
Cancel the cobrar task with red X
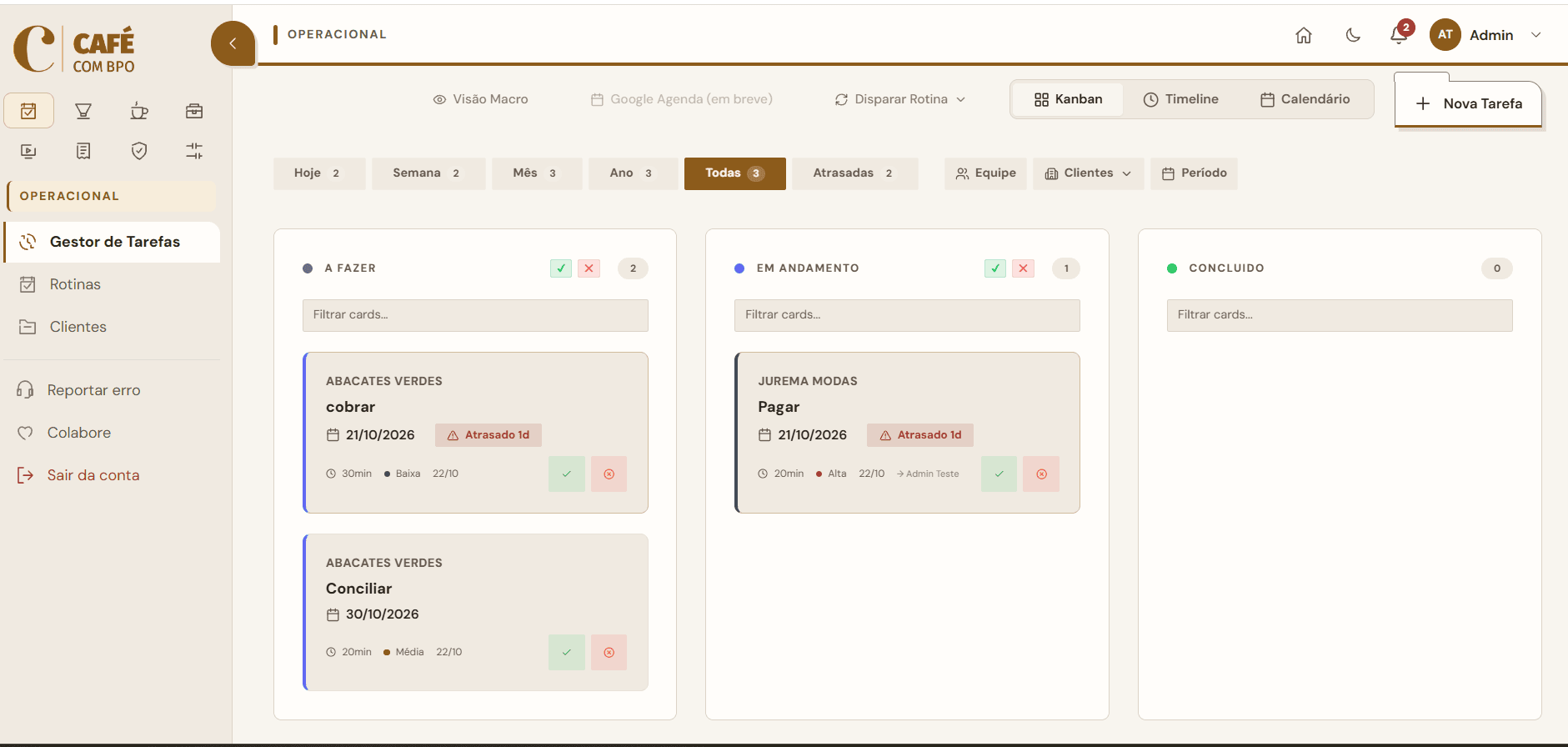pyautogui.click(x=609, y=474)
